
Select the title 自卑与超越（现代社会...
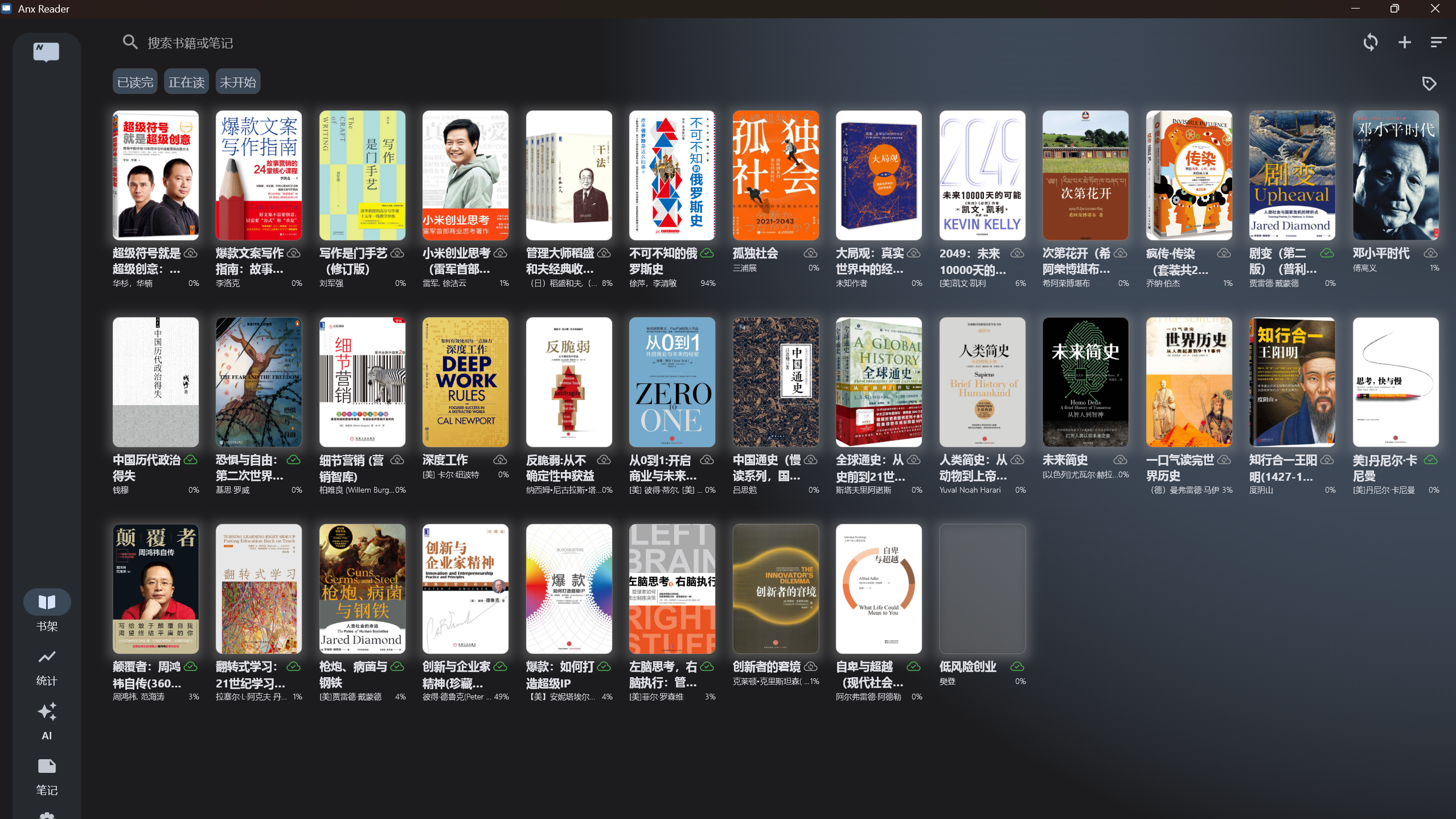(870, 675)
